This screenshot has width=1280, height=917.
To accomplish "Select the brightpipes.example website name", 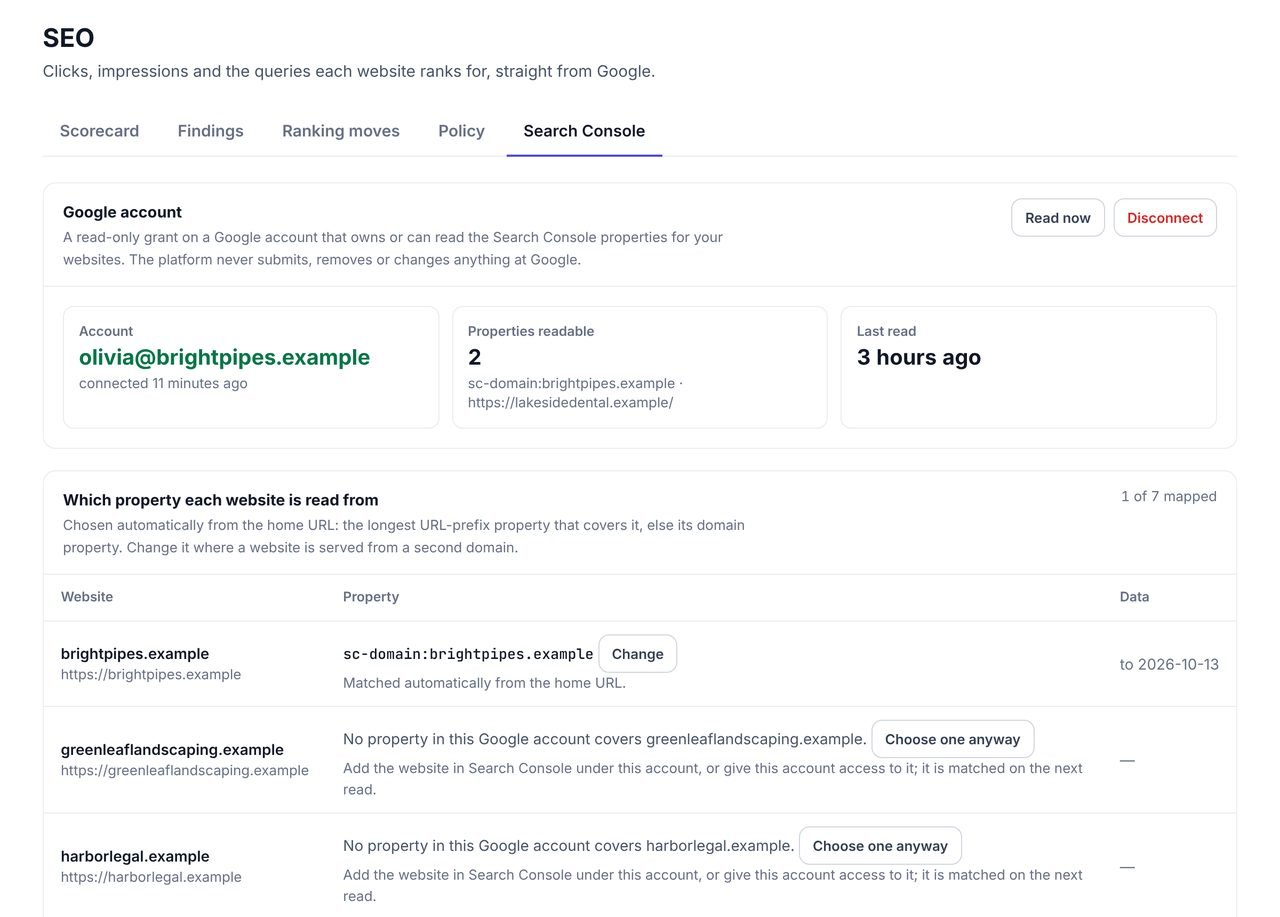I will [x=135, y=654].
